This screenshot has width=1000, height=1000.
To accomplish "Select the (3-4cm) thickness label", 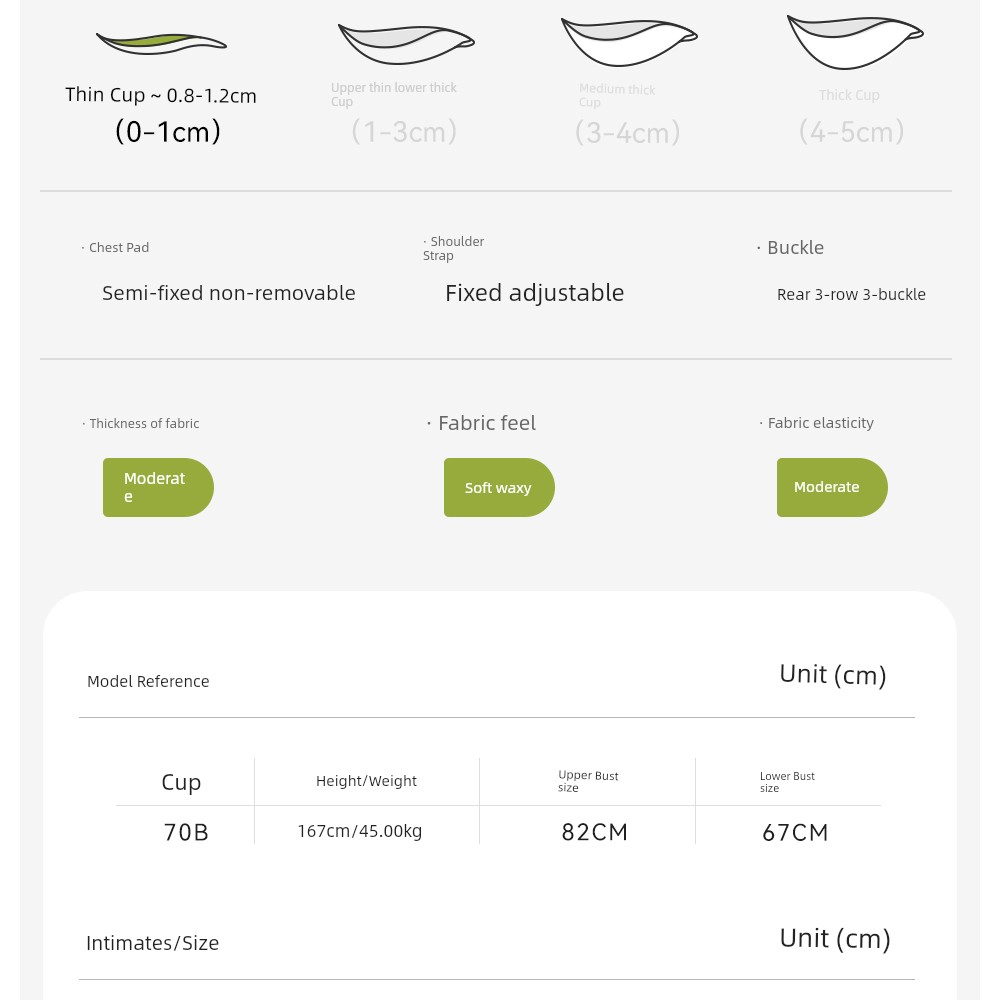I will click(628, 133).
